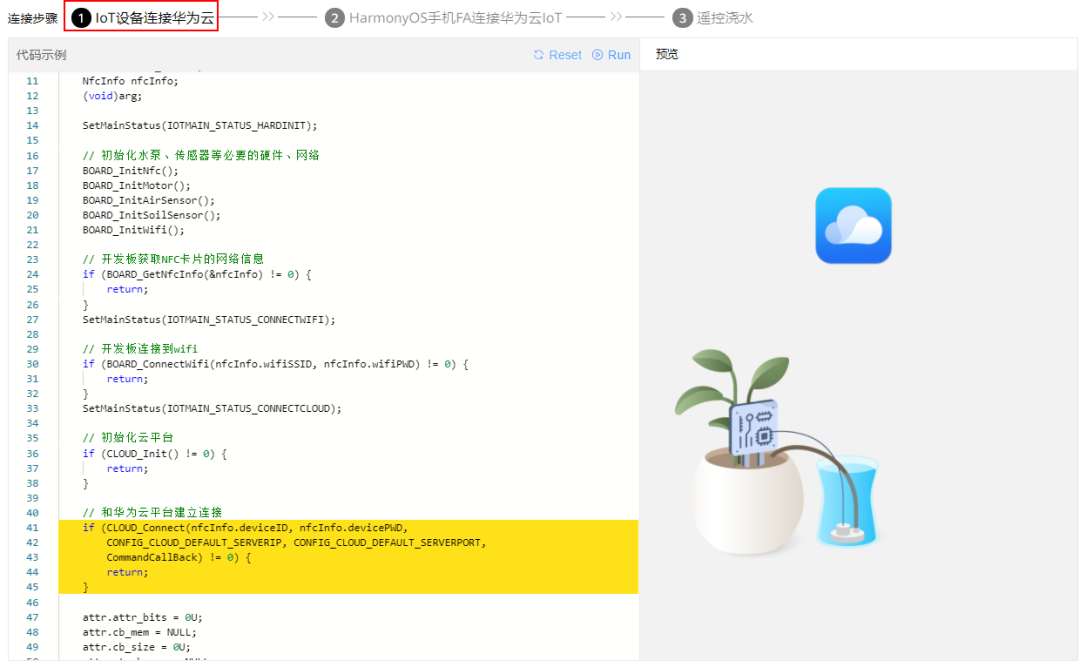Click the step 2 number circle
Image resolution: width=1080 pixels, height=667 pixels.
pos(334,18)
